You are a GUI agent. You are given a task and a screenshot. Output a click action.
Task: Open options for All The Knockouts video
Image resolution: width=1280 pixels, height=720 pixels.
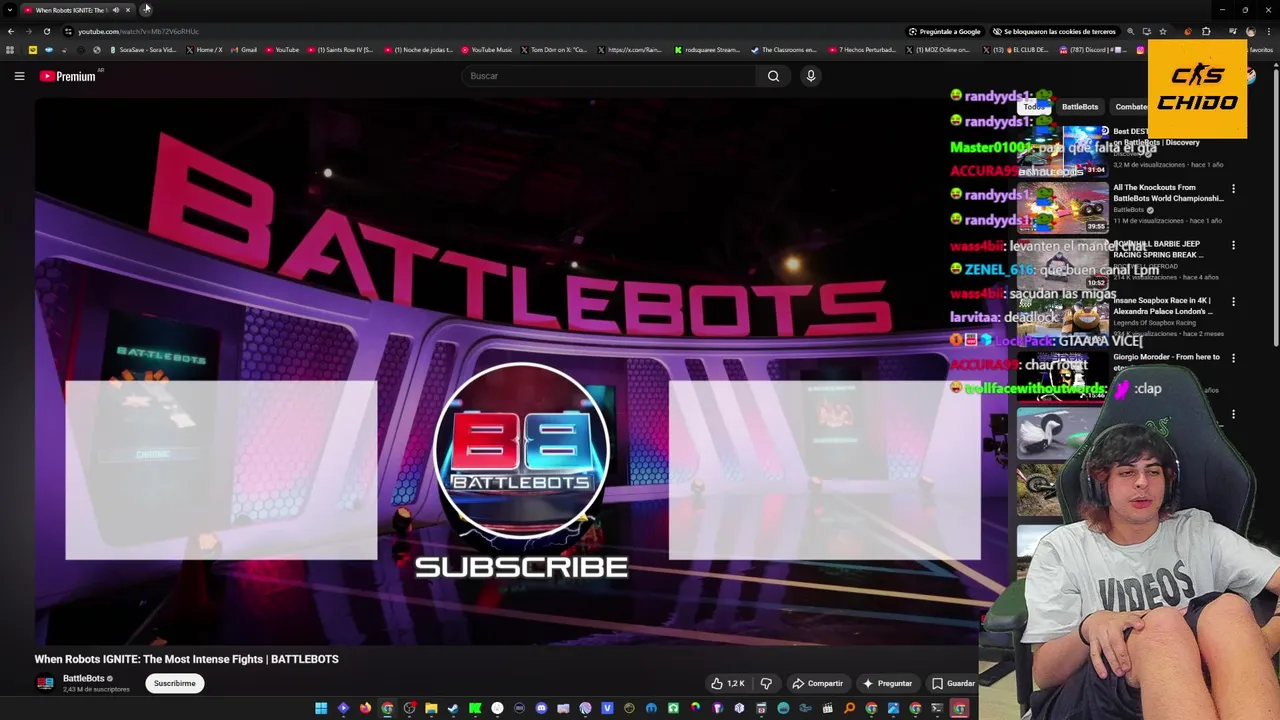coord(1233,188)
